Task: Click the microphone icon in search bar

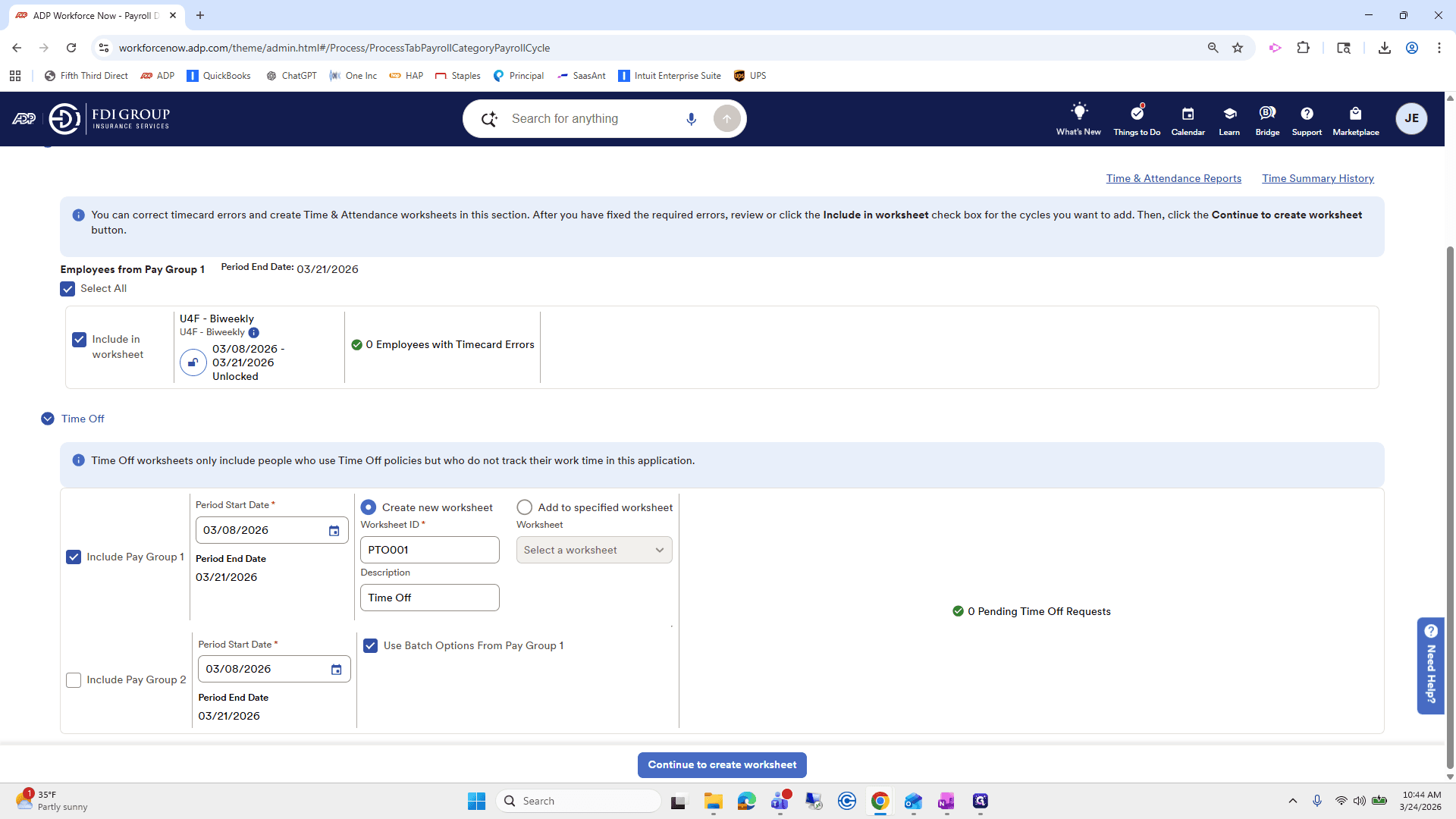Action: point(691,119)
